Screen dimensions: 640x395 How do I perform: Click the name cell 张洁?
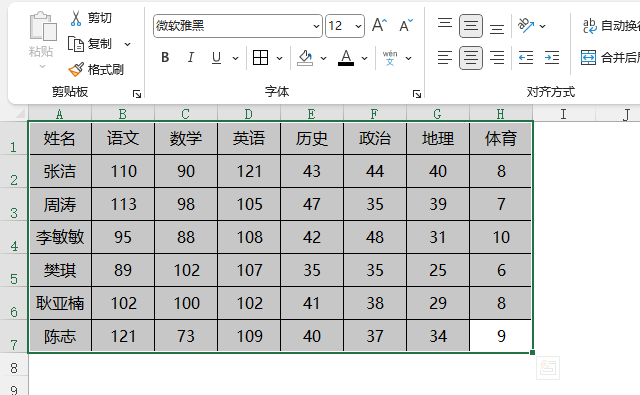click(x=60, y=171)
